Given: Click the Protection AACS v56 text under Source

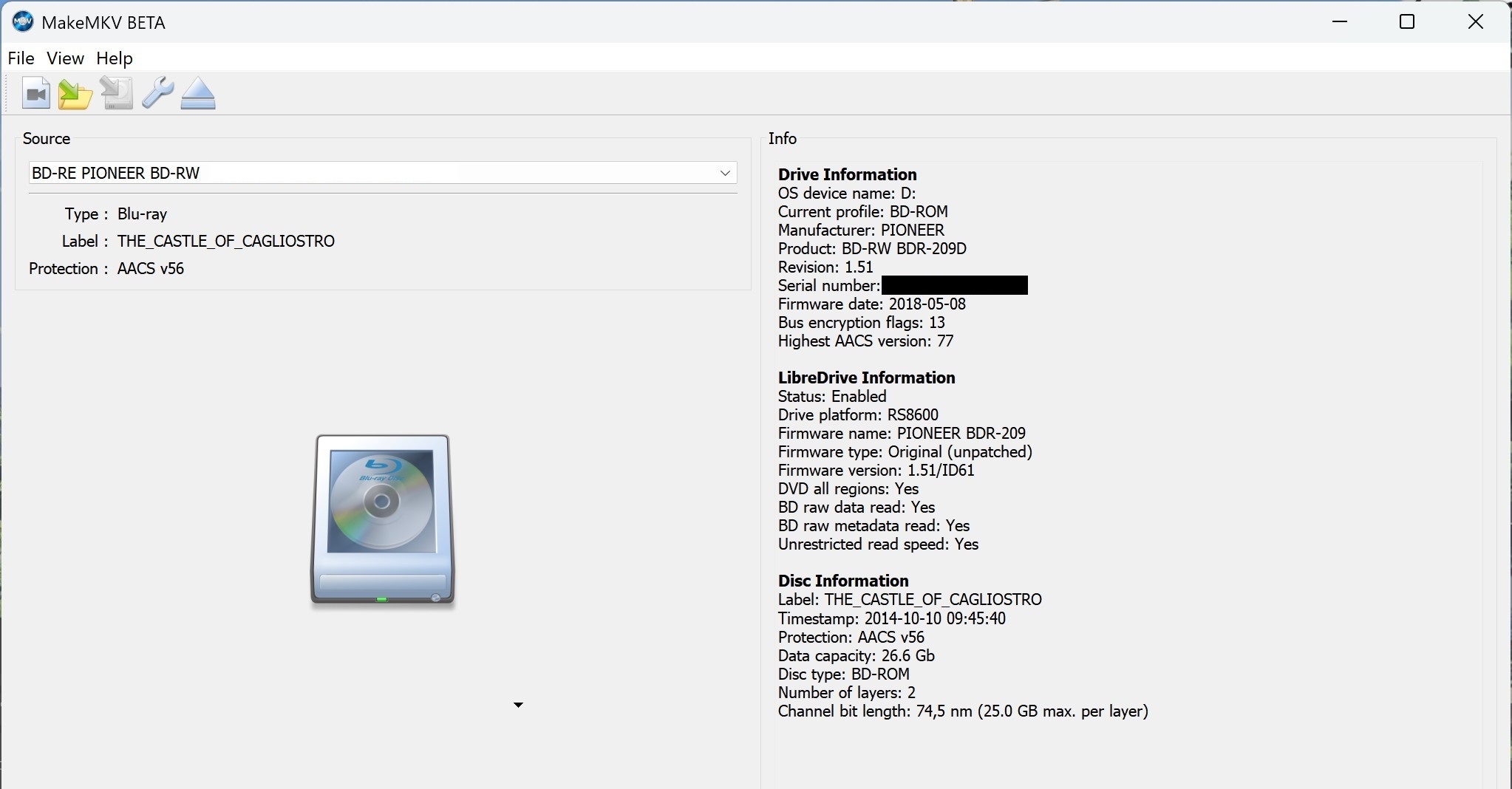Looking at the screenshot, I should point(150,269).
